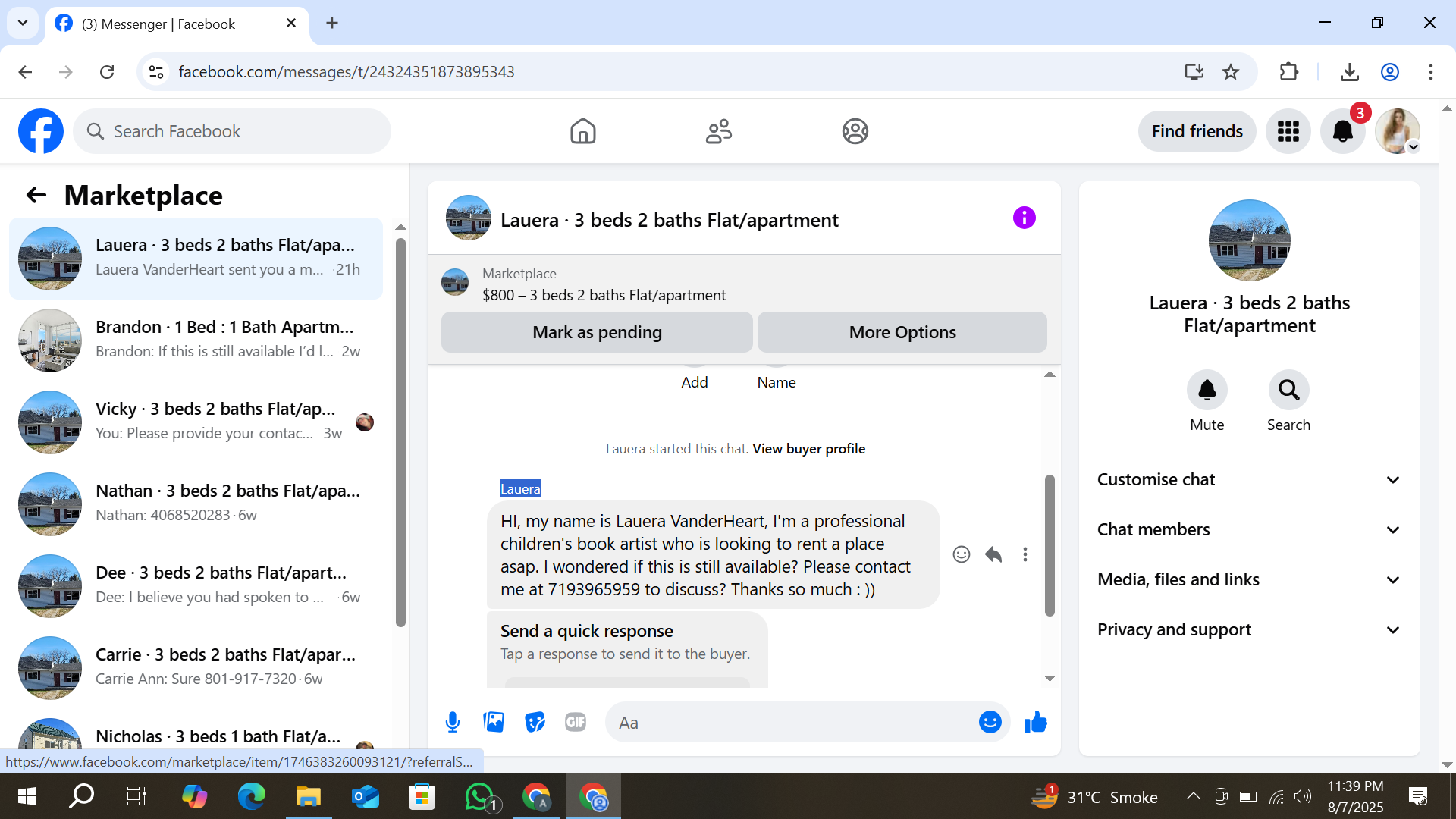Reply to Lauera's message with arrow icon

coord(993,554)
